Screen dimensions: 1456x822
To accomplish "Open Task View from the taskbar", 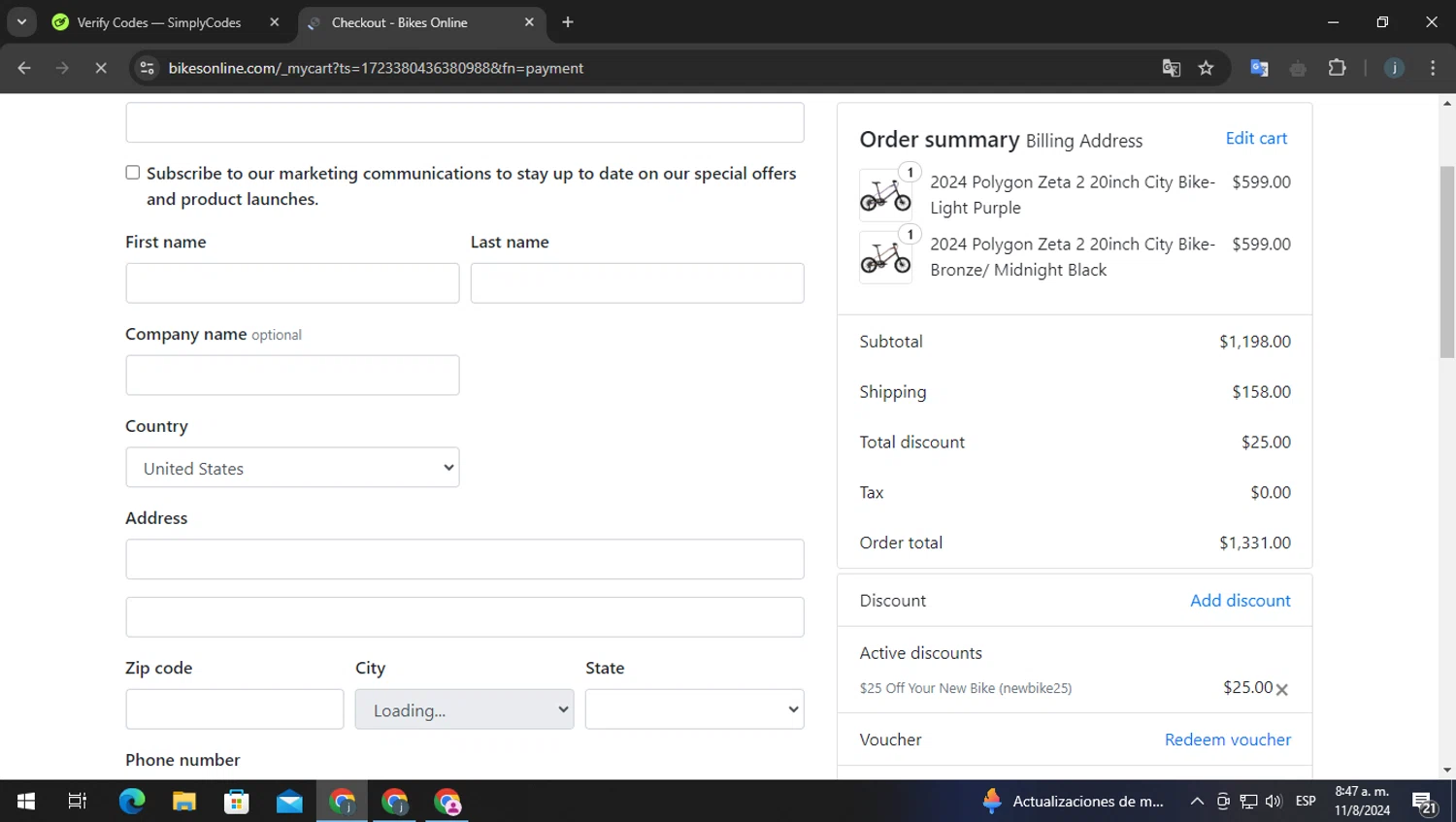I will (x=78, y=801).
